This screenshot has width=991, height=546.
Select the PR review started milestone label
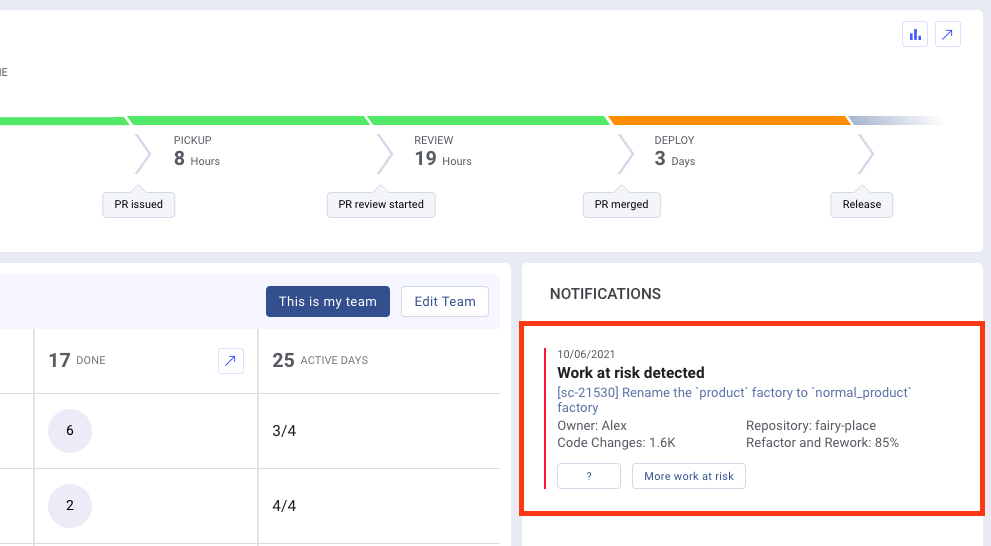point(381,204)
